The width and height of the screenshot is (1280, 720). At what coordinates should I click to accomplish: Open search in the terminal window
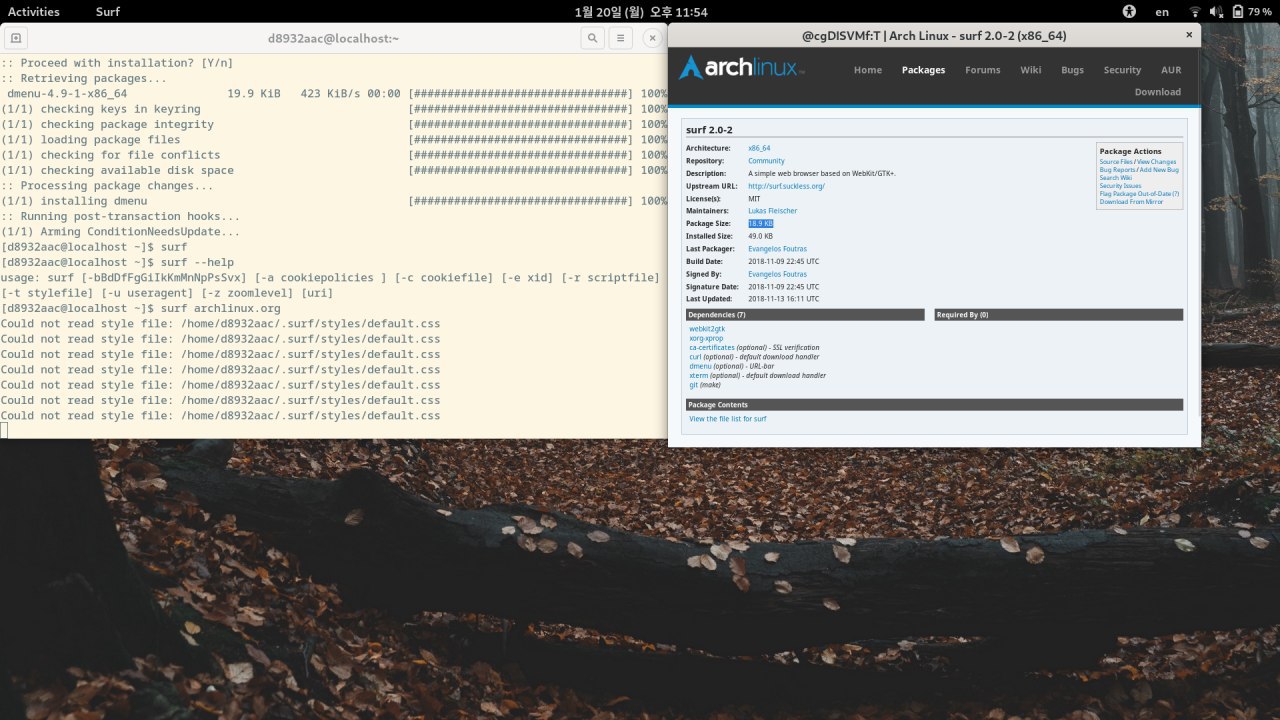(x=593, y=38)
